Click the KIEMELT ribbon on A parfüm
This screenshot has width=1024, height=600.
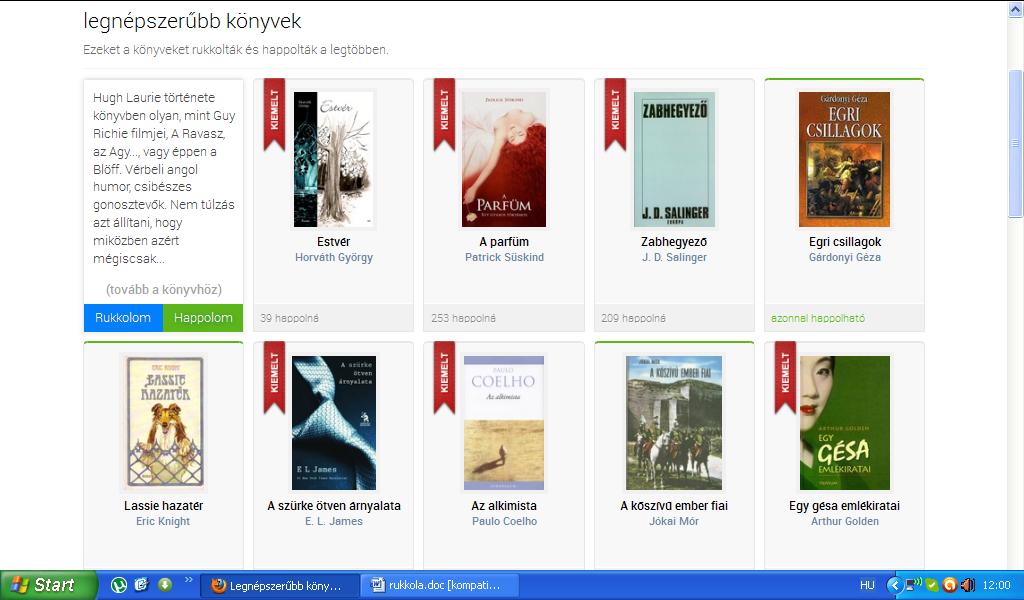point(444,112)
